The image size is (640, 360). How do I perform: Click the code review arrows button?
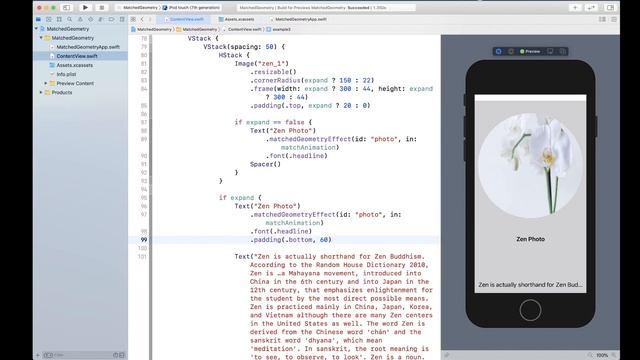pyautogui.click(x=591, y=7)
